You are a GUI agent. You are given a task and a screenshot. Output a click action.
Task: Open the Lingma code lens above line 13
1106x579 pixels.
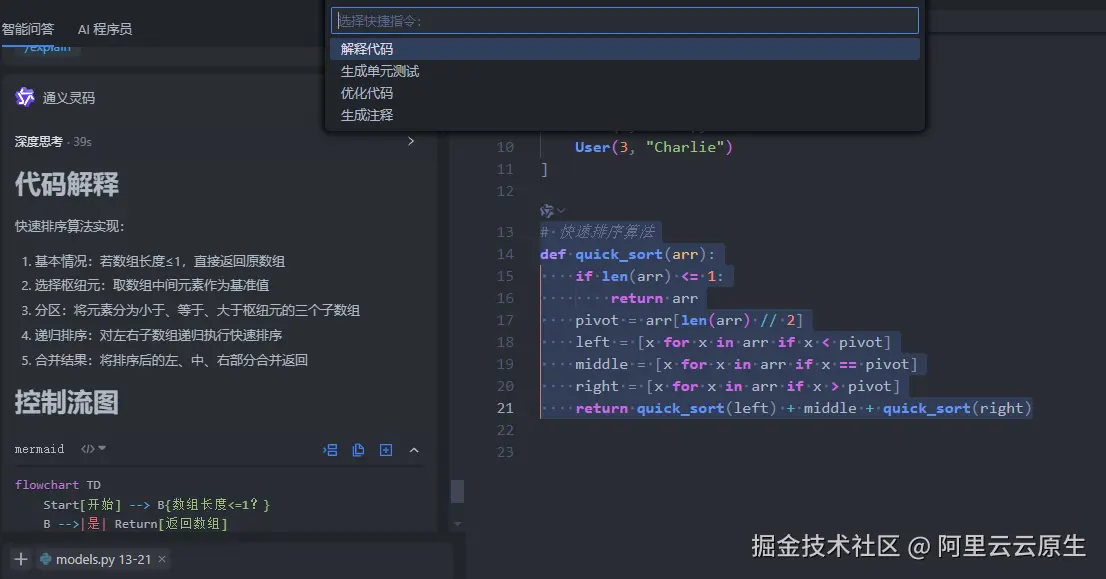(552, 210)
